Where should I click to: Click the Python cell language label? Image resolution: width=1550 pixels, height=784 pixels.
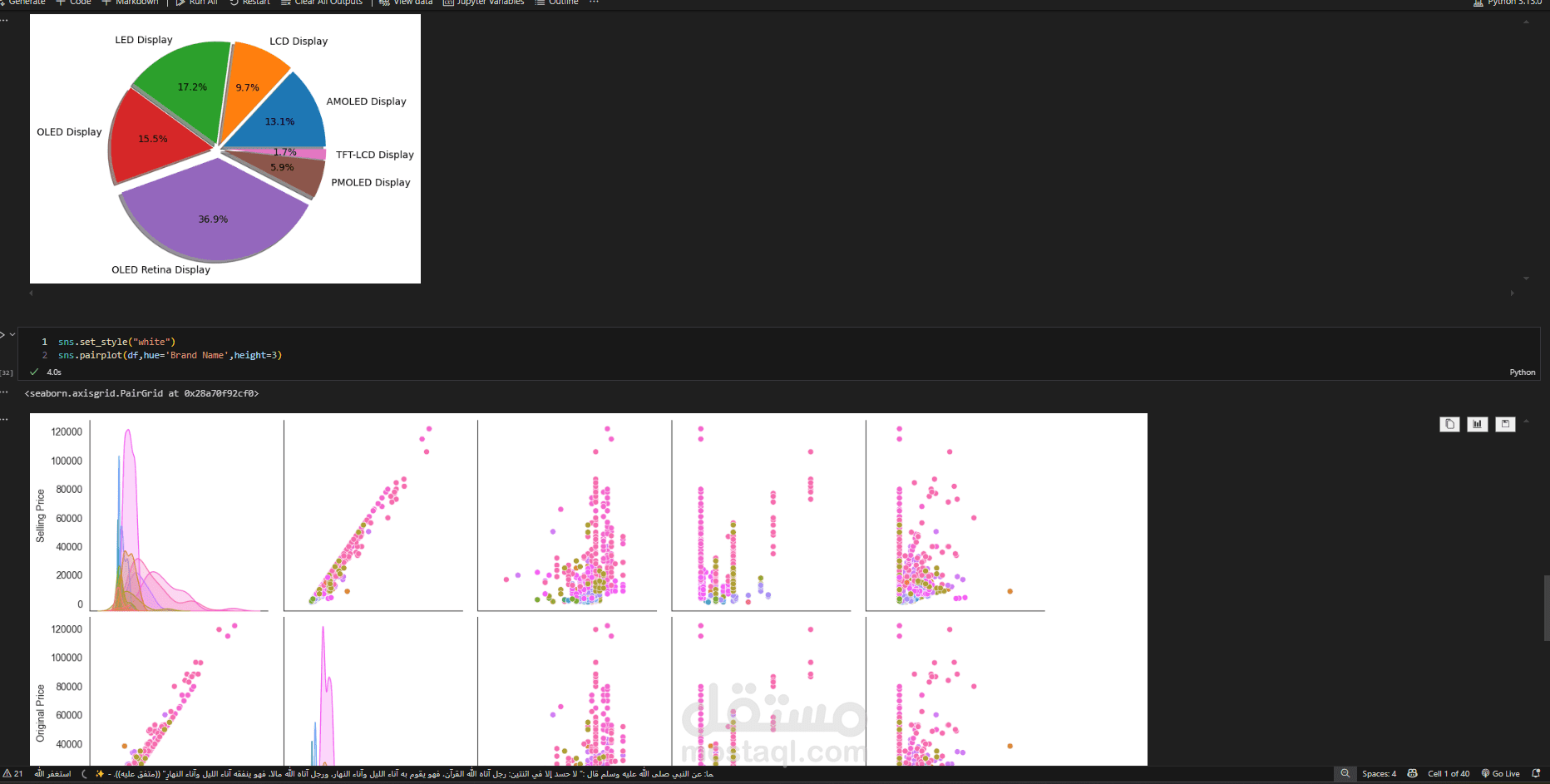click(1523, 372)
